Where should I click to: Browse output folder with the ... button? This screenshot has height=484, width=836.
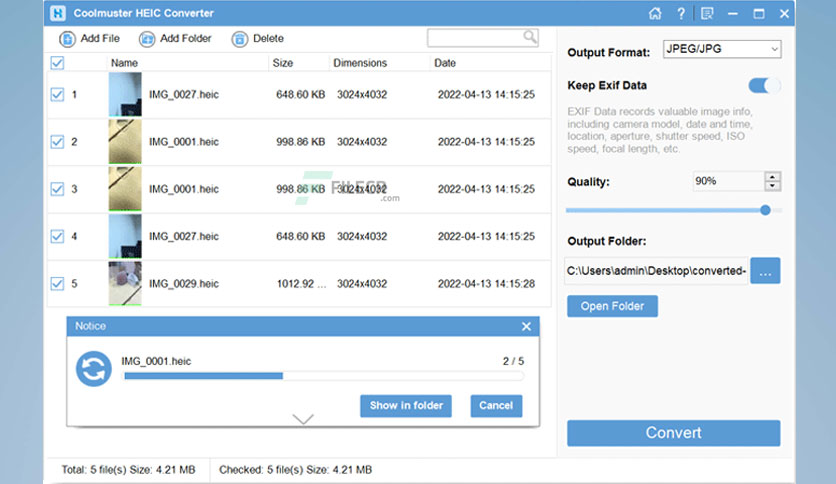(765, 271)
